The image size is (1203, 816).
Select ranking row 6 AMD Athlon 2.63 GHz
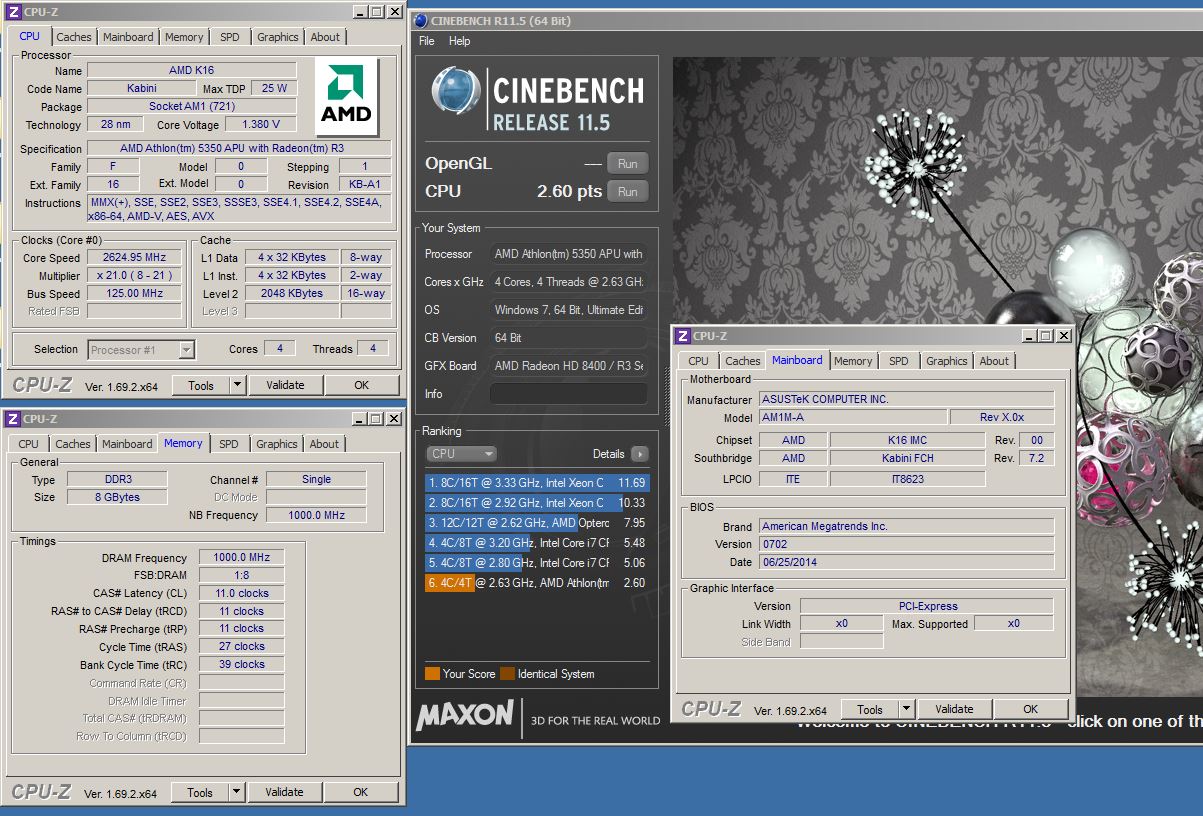537,583
